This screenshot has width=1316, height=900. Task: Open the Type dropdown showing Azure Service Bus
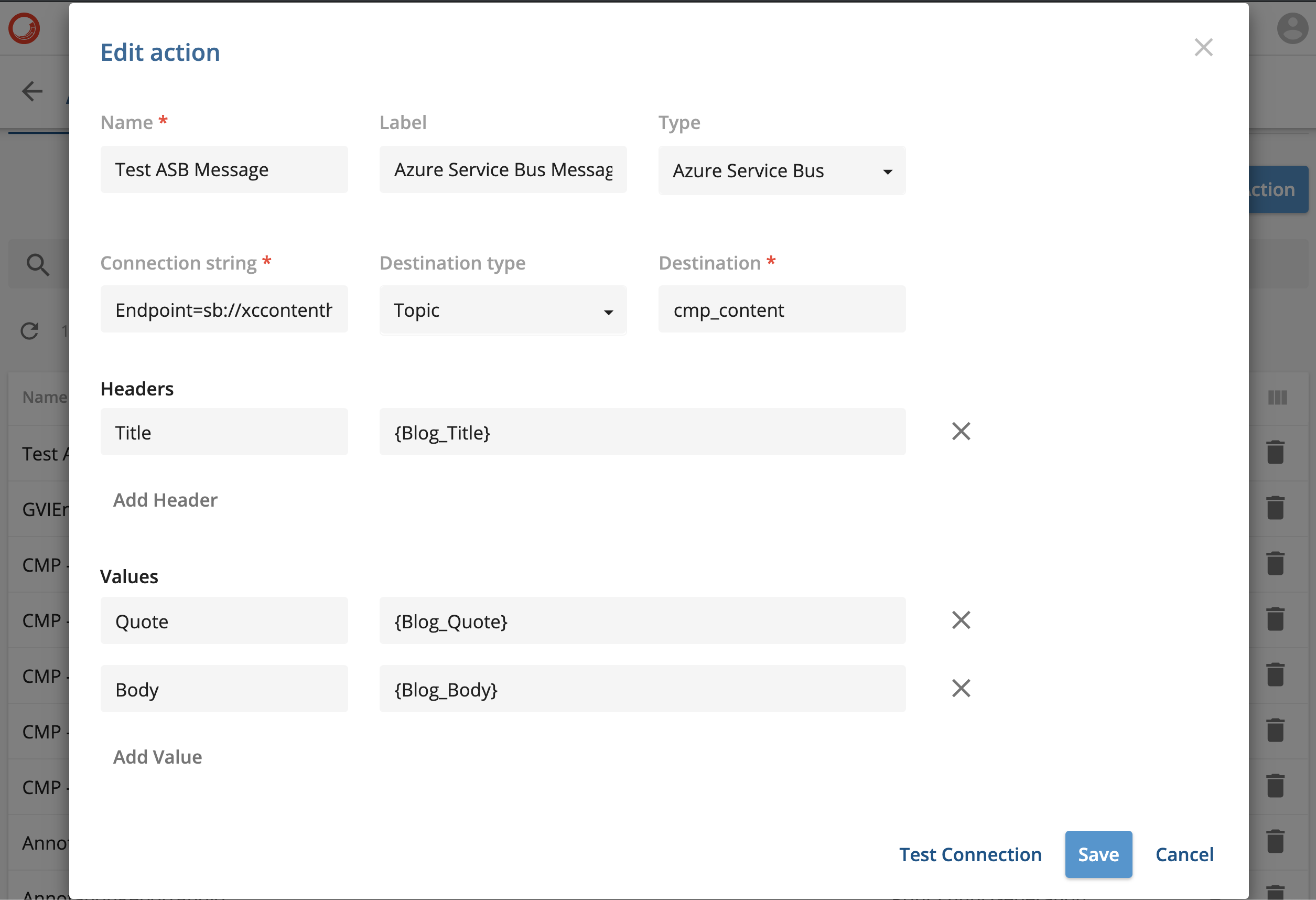coord(781,170)
